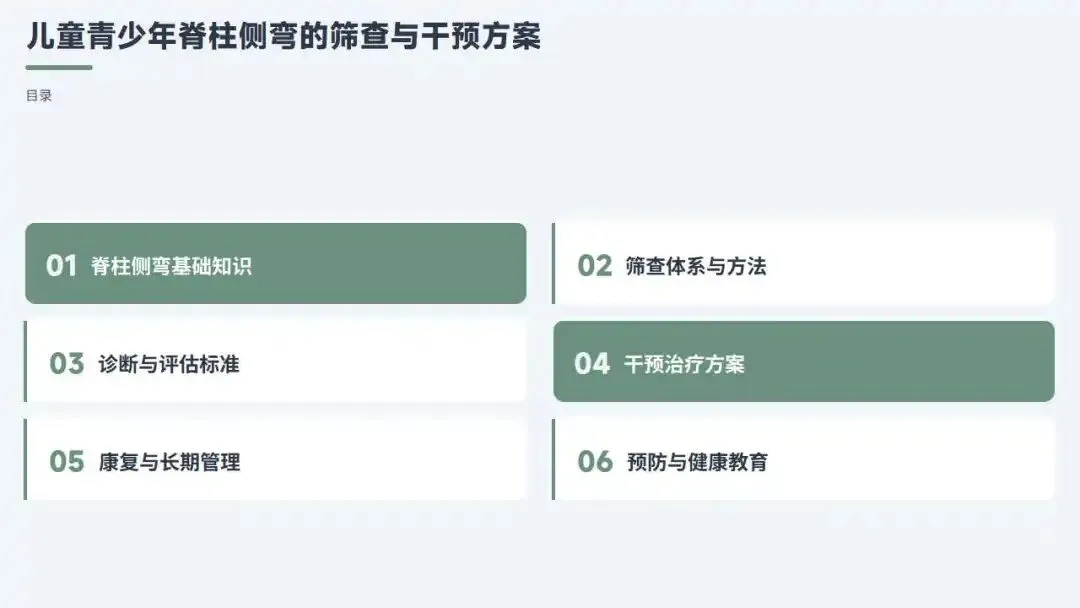This screenshot has height=608, width=1080.
Task: Click the slide title 儿童青少年脊柱侧弯的筛查与干预方案
Action: click(x=284, y=36)
